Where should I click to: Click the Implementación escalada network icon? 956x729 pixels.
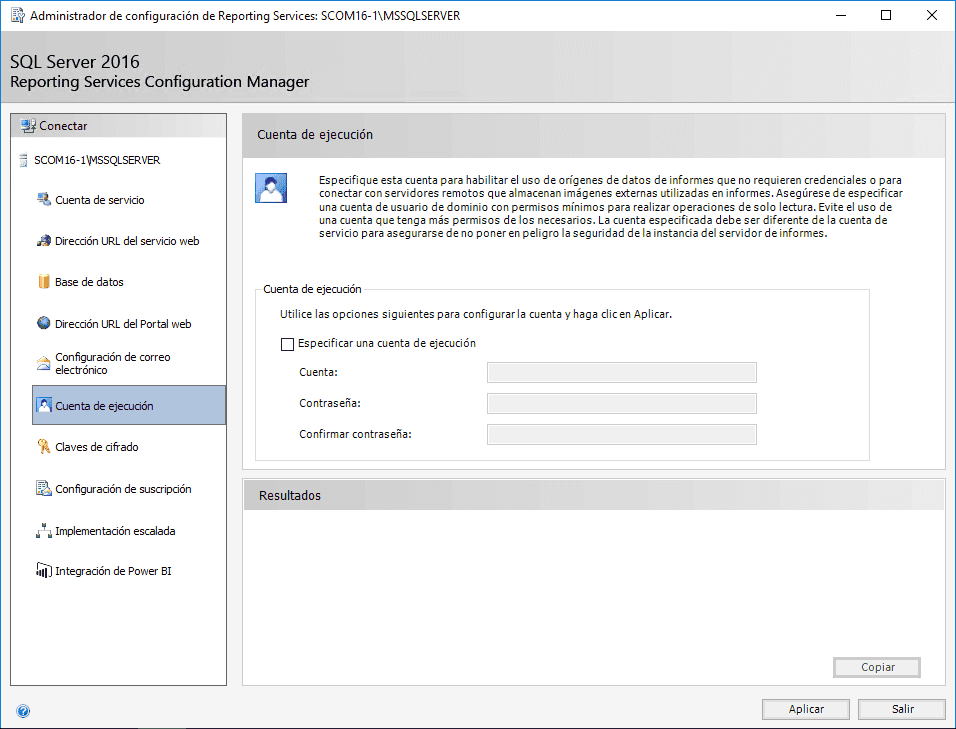[x=43, y=530]
